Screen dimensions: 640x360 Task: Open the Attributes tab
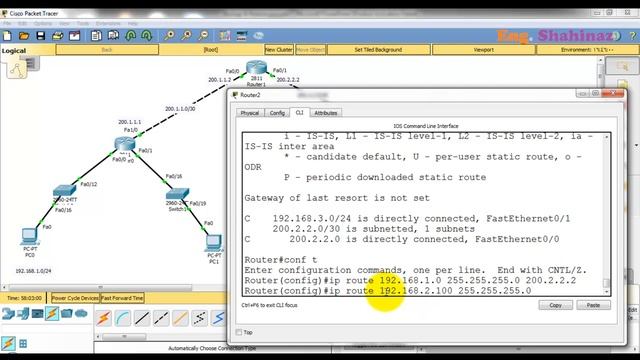click(326, 113)
